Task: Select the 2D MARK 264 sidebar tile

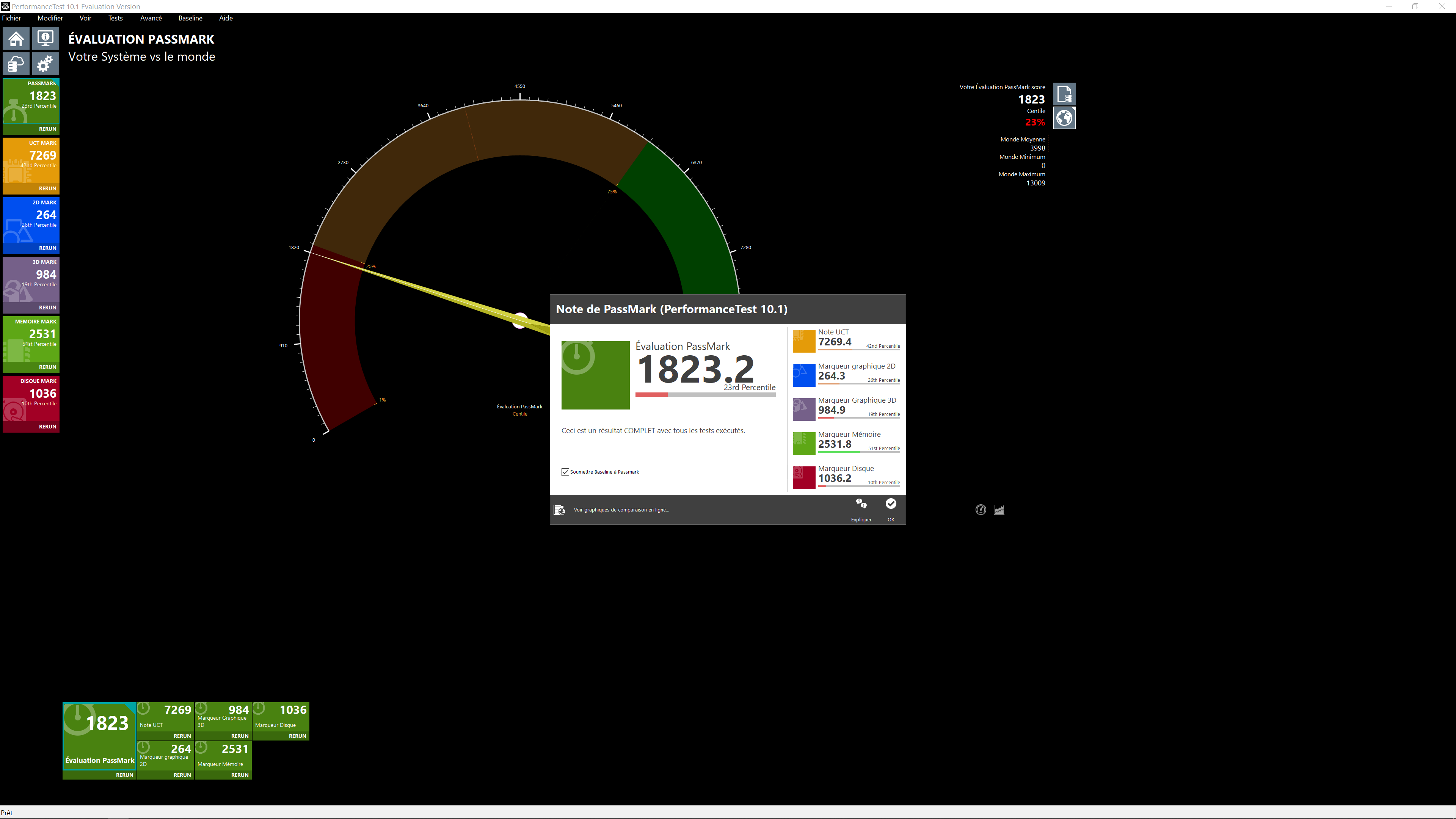Action: point(31,220)
